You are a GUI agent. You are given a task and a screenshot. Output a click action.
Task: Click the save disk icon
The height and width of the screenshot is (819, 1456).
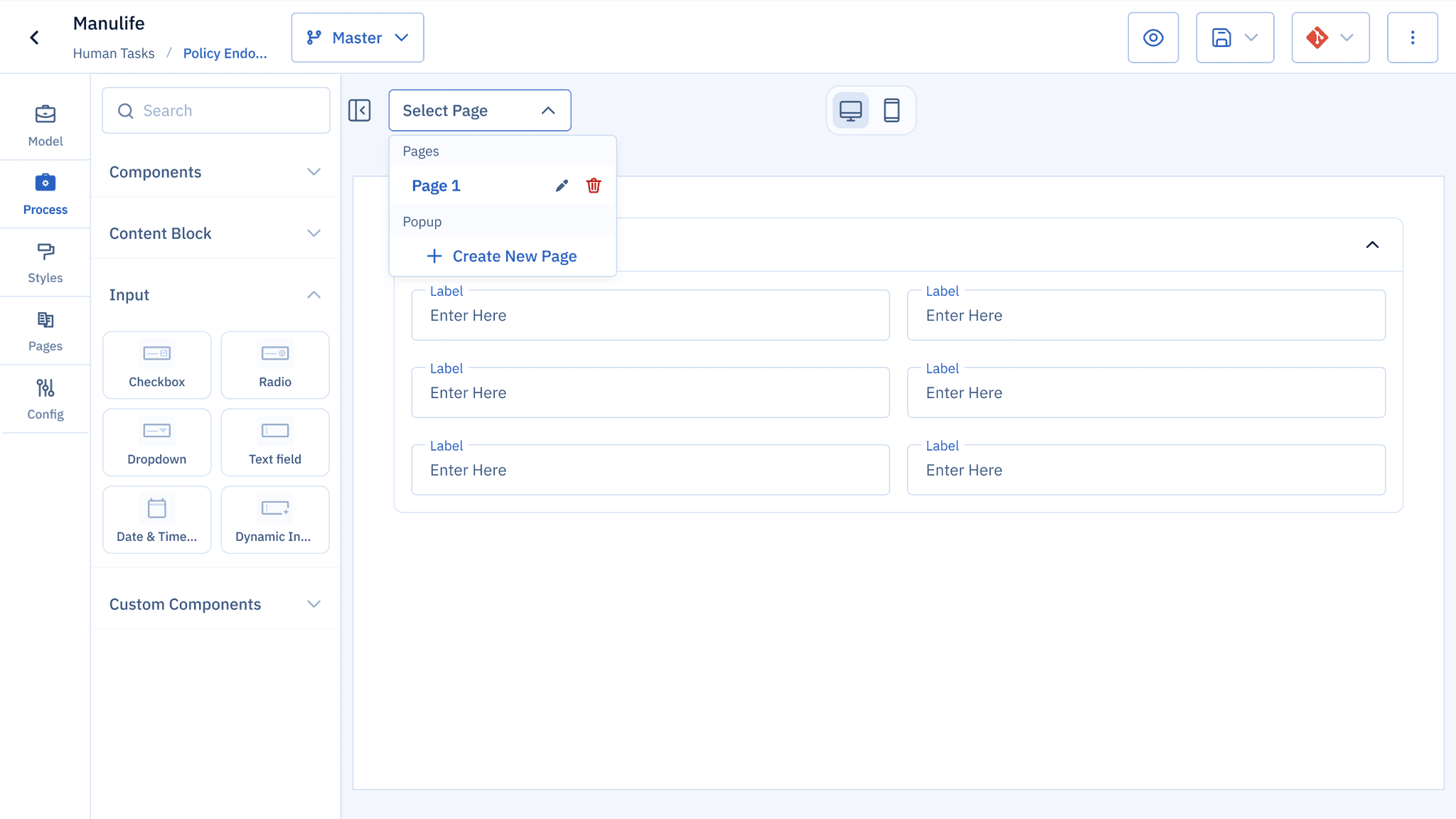(x=1221, y=38)
